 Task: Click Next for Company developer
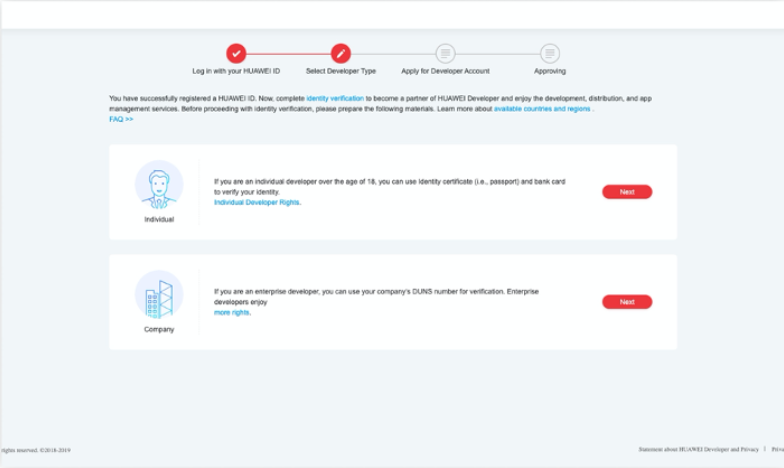(x=627, y=302)
